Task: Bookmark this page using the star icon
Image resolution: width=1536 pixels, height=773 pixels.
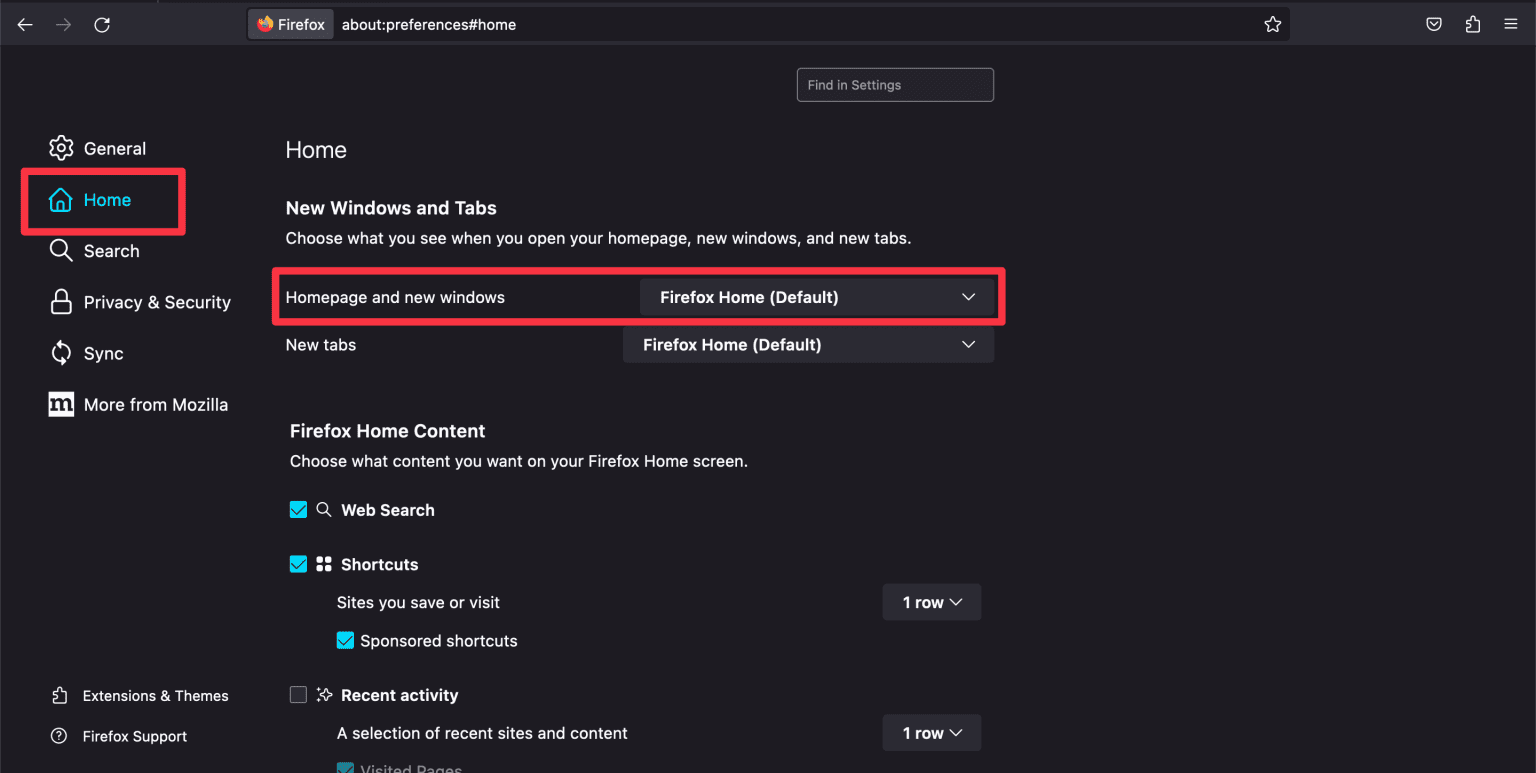Action: (1272, 24)
